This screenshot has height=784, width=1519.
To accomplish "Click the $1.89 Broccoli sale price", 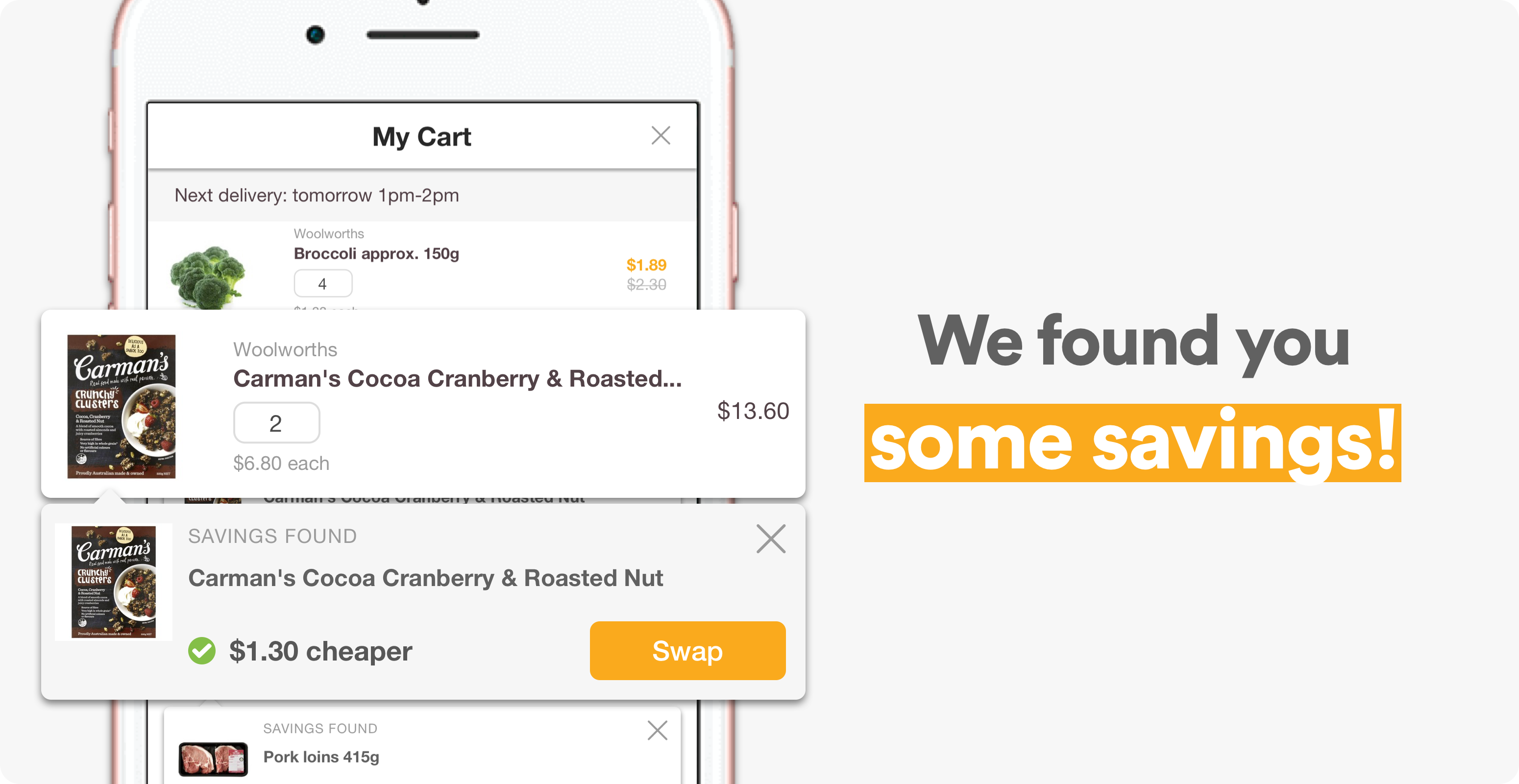I will [x=646, y=265].
